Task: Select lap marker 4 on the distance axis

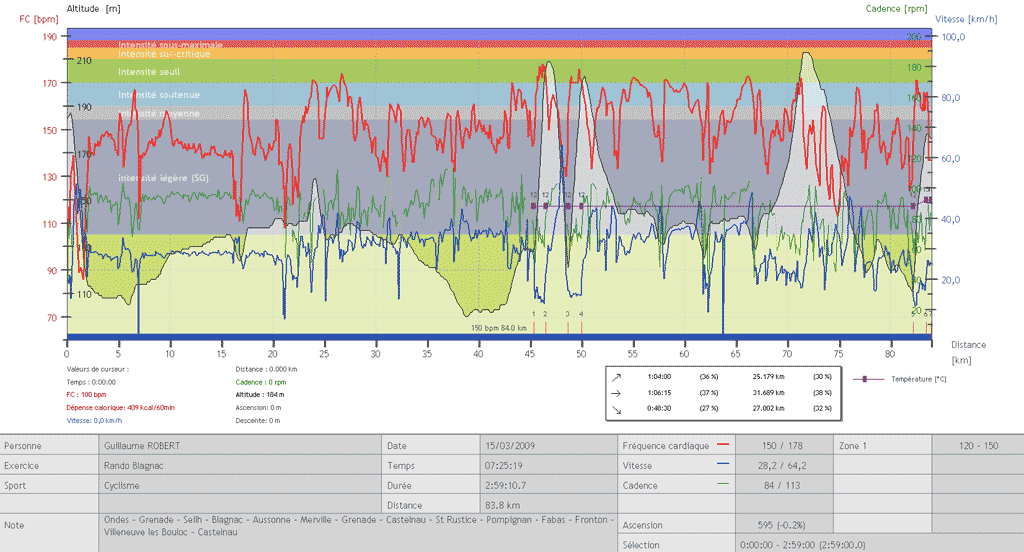Action: click(x=581, y=314)
